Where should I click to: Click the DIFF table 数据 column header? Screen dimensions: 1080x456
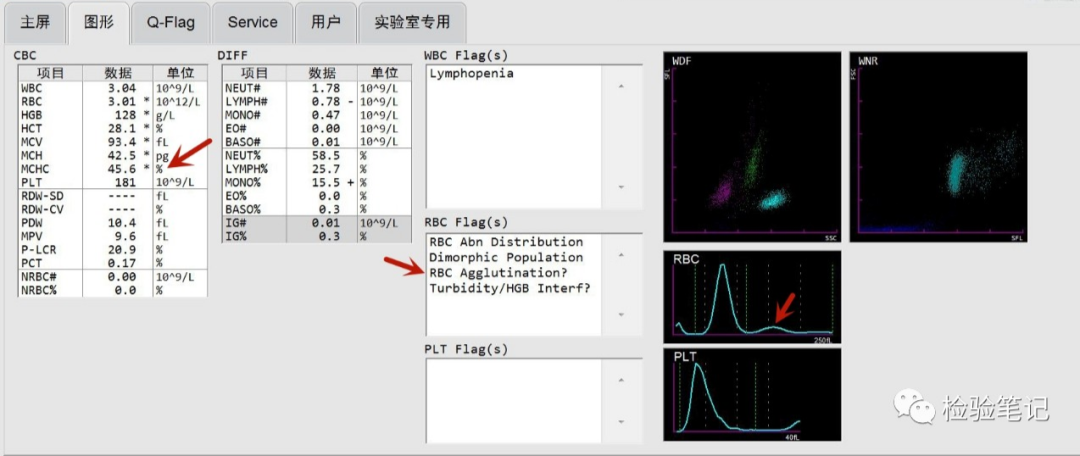tap(322, 74)
